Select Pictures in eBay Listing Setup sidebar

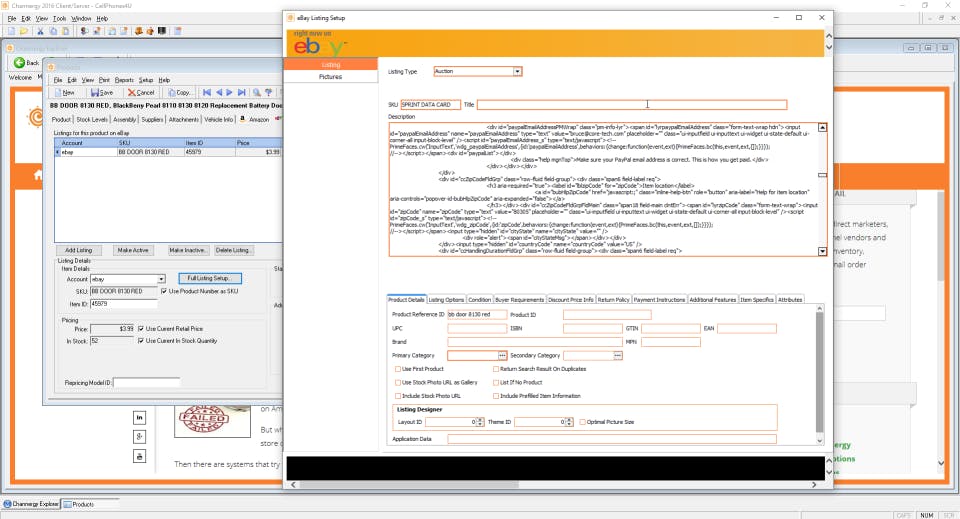click(331, 77)
